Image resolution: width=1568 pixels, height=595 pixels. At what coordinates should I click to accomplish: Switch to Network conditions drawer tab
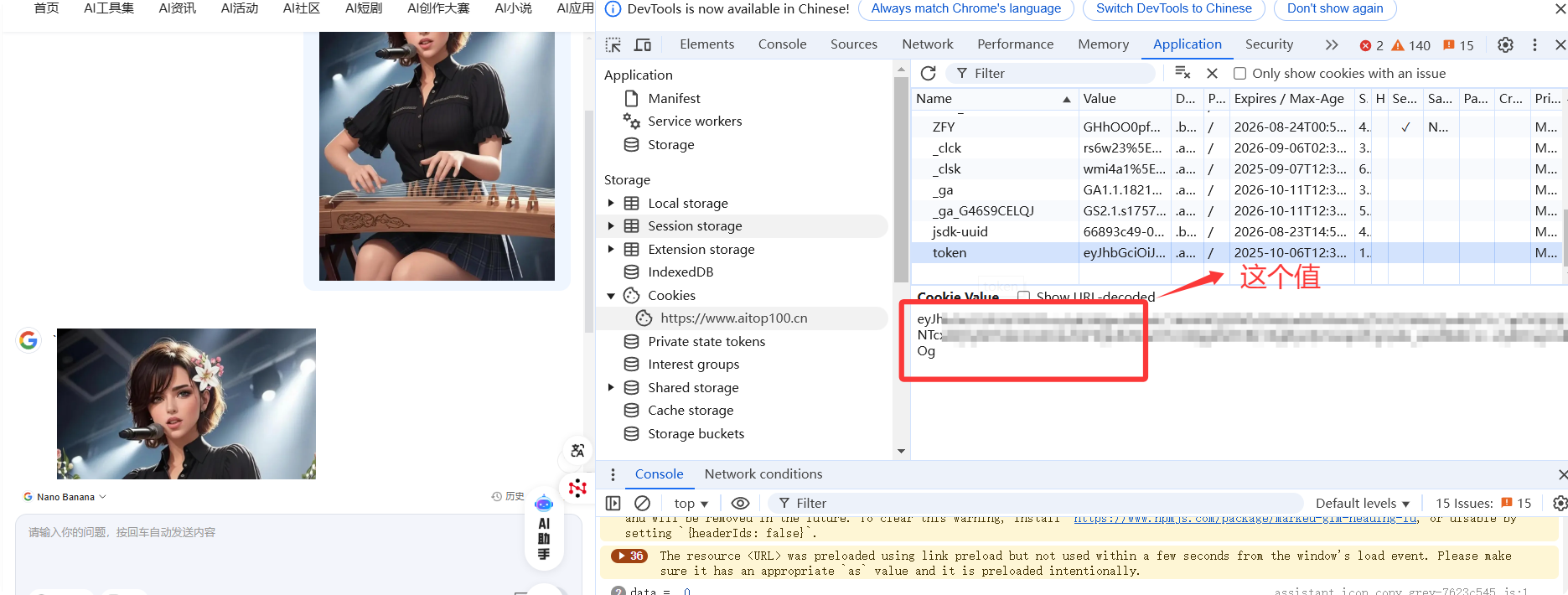coord(763,474)
